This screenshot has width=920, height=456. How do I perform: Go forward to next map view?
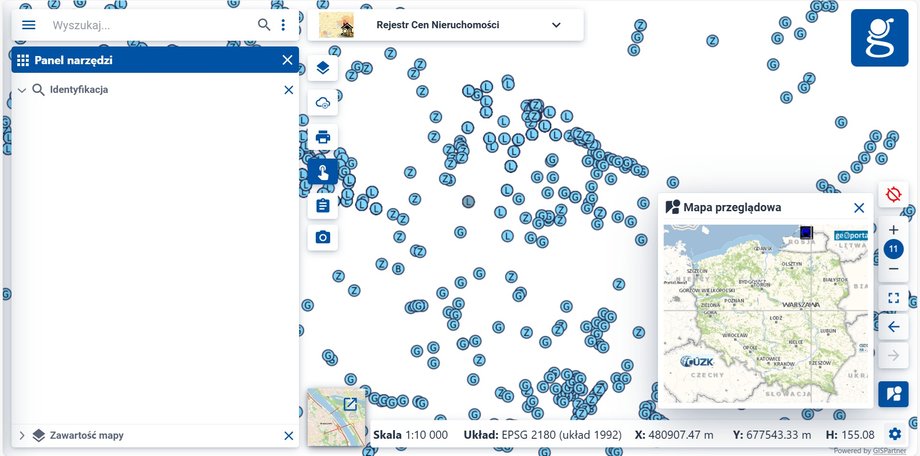point(893,356)
